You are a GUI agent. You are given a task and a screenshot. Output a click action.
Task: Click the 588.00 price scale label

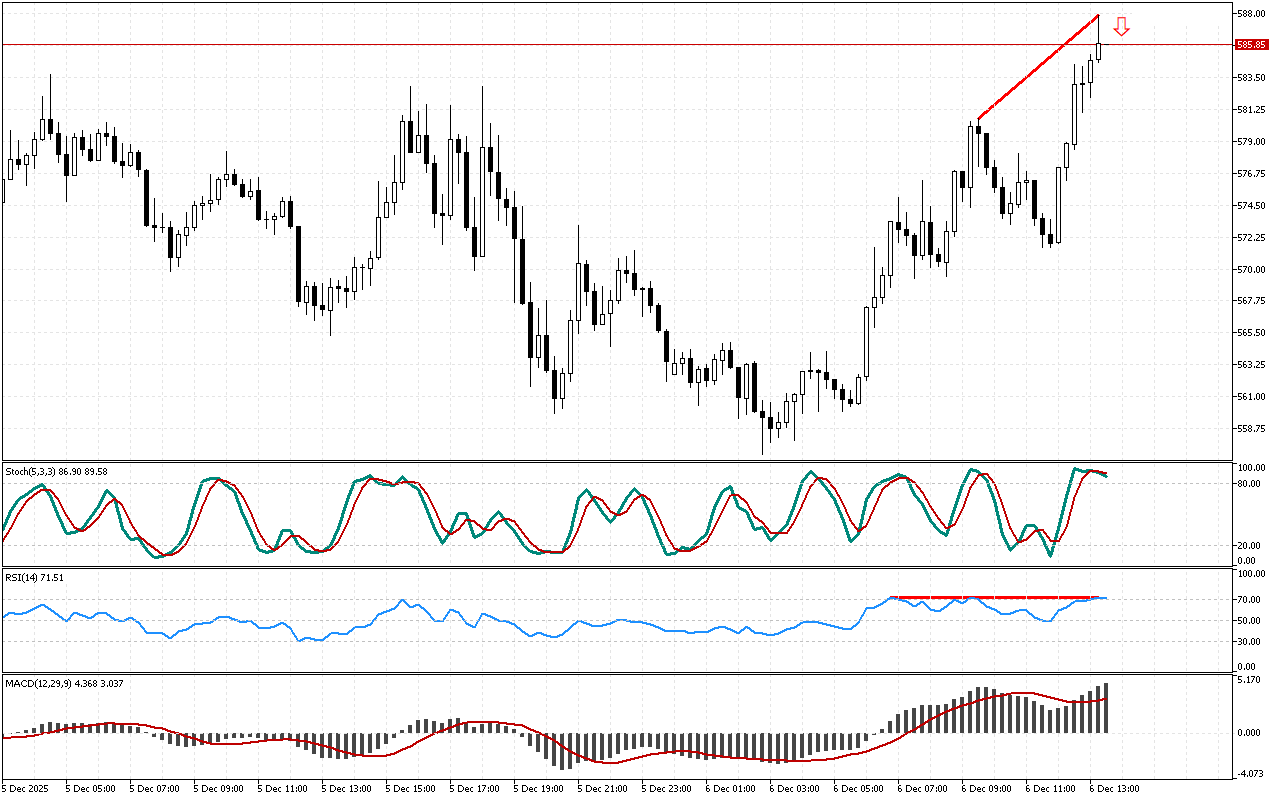point(1251,14)
